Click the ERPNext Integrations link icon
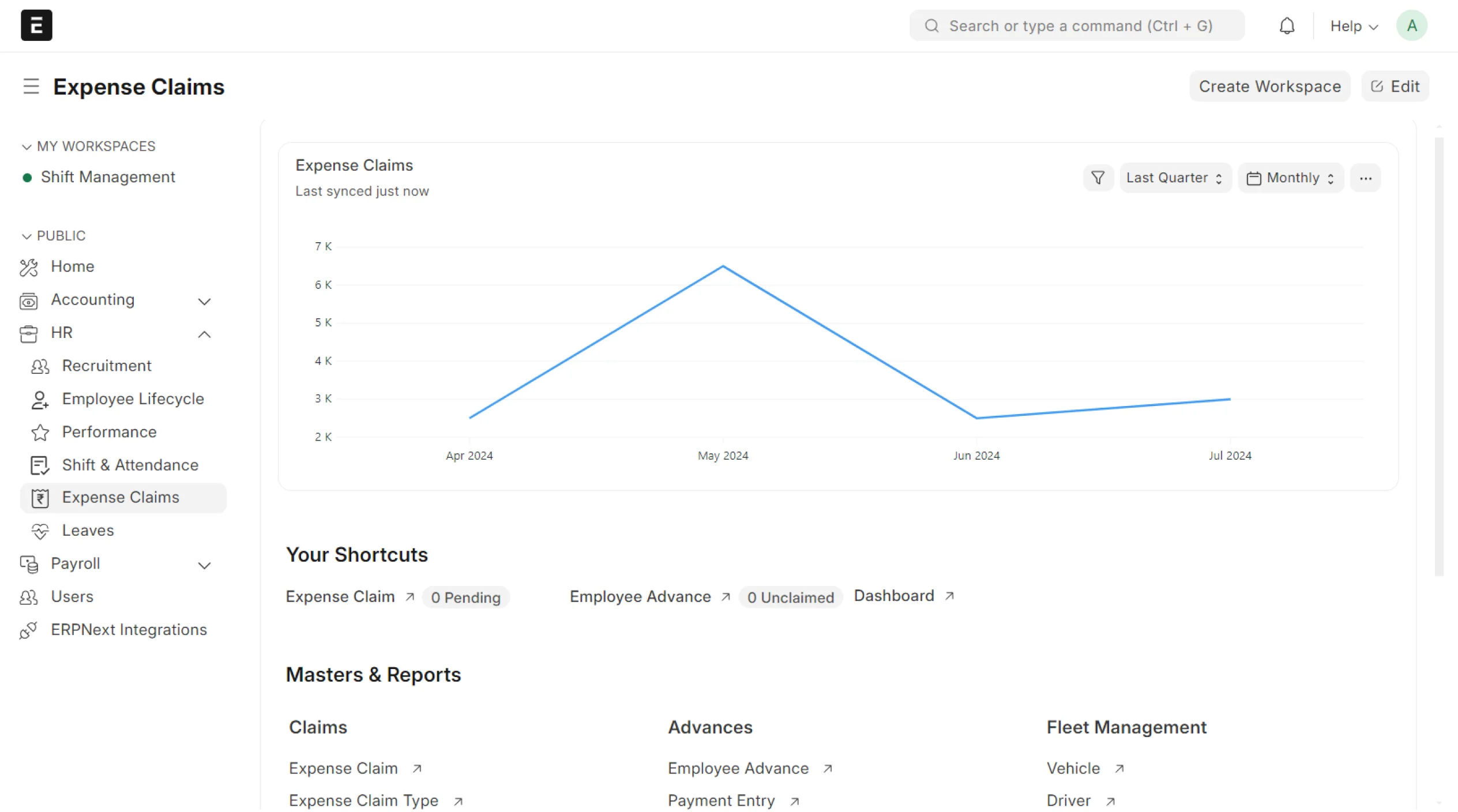This screenshot has width=1458, height=812. pos(29,630)
